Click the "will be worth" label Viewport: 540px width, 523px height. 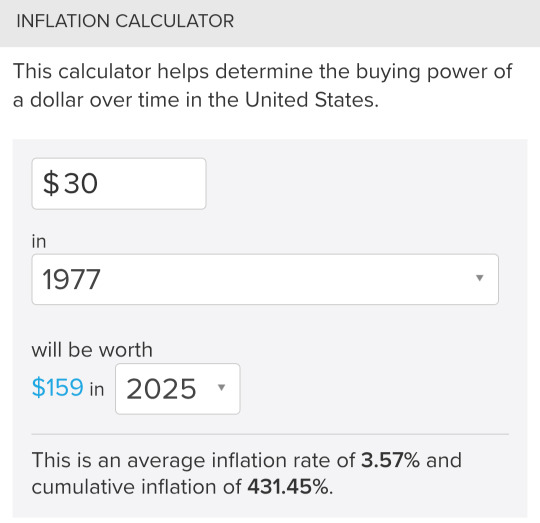92,350
